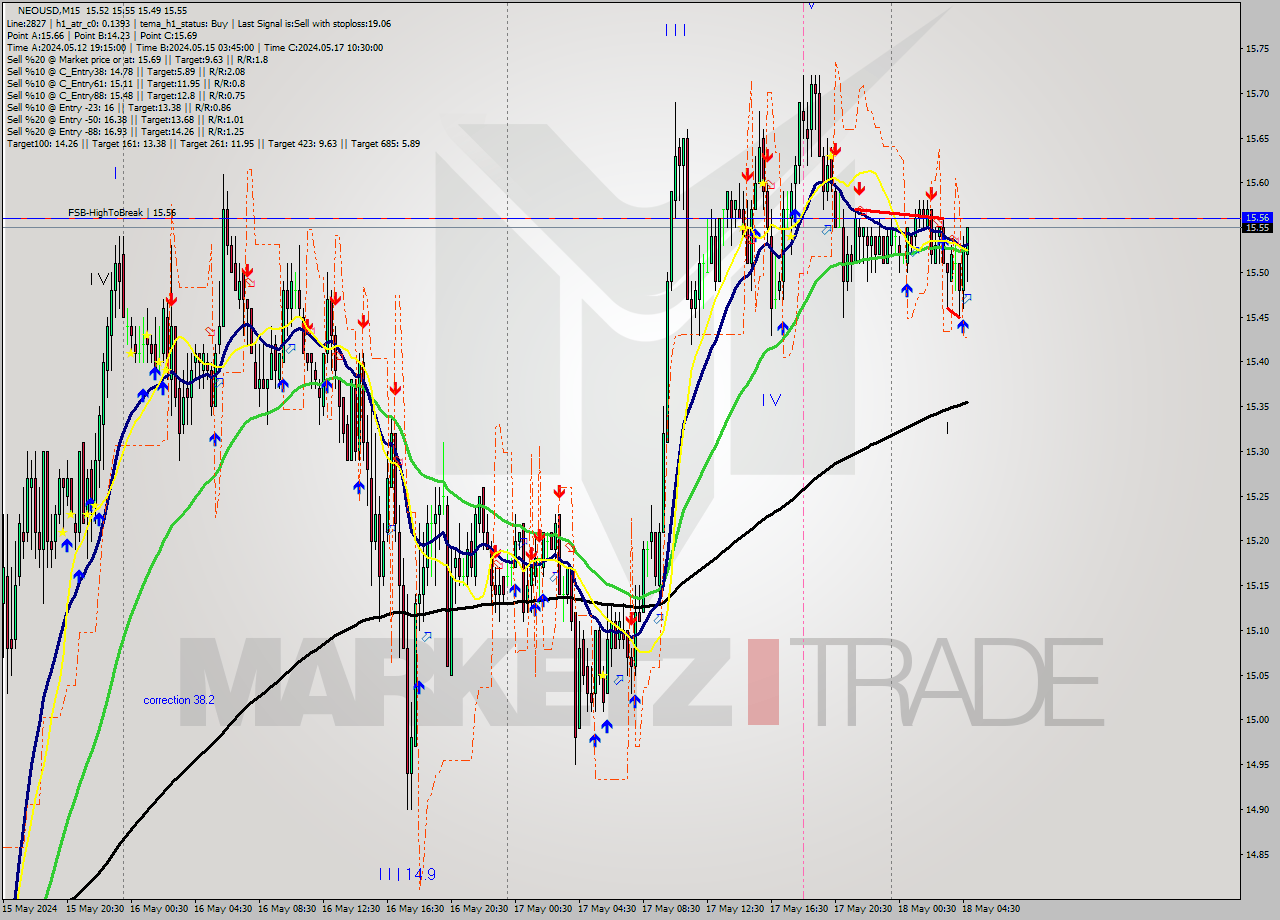Click the 15.70 price axis label
The width and height of the screenshot is (1280, 920).
(1256, 93)
